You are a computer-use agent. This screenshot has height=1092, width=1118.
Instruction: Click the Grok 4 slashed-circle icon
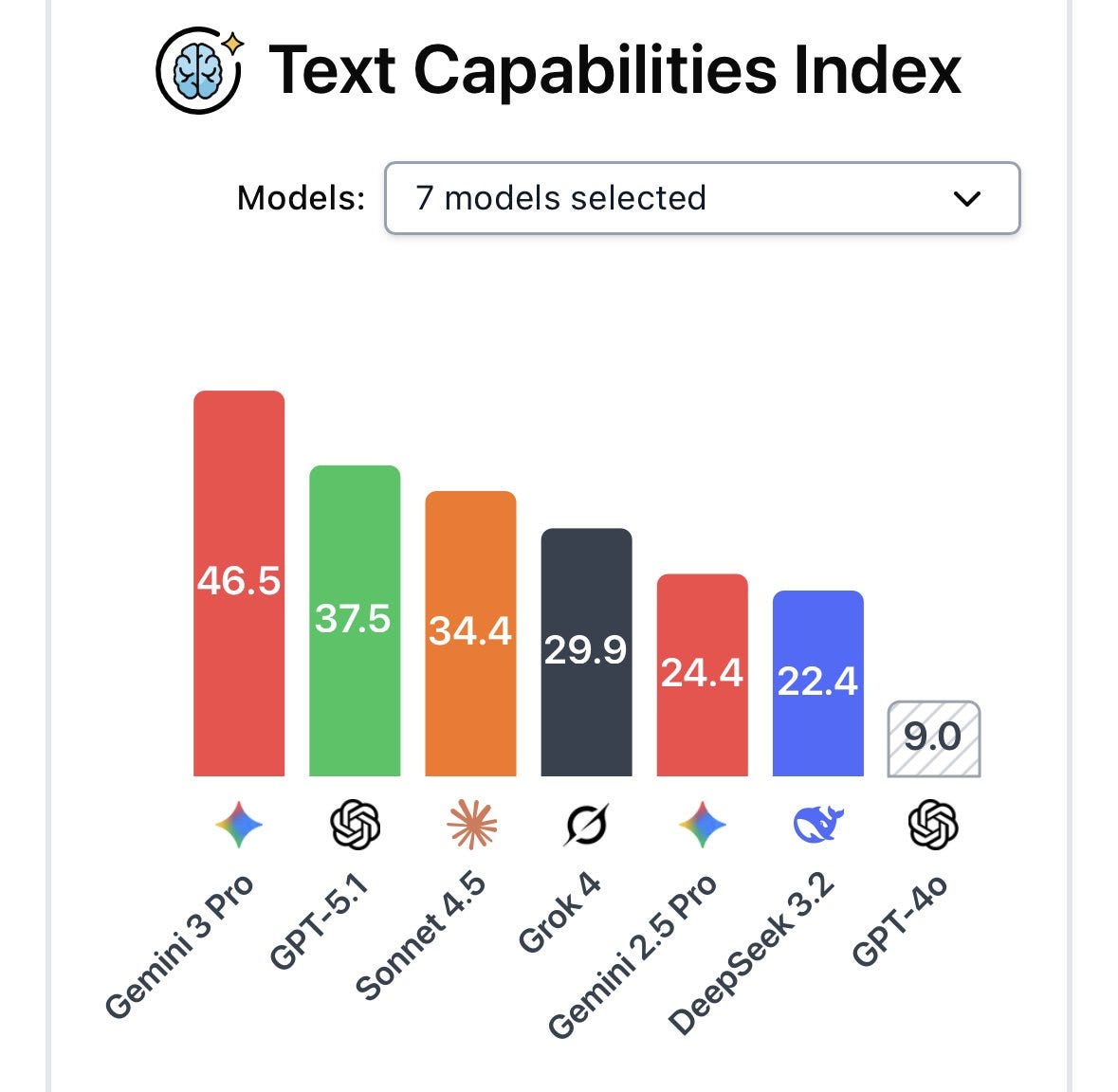[587, 825]
